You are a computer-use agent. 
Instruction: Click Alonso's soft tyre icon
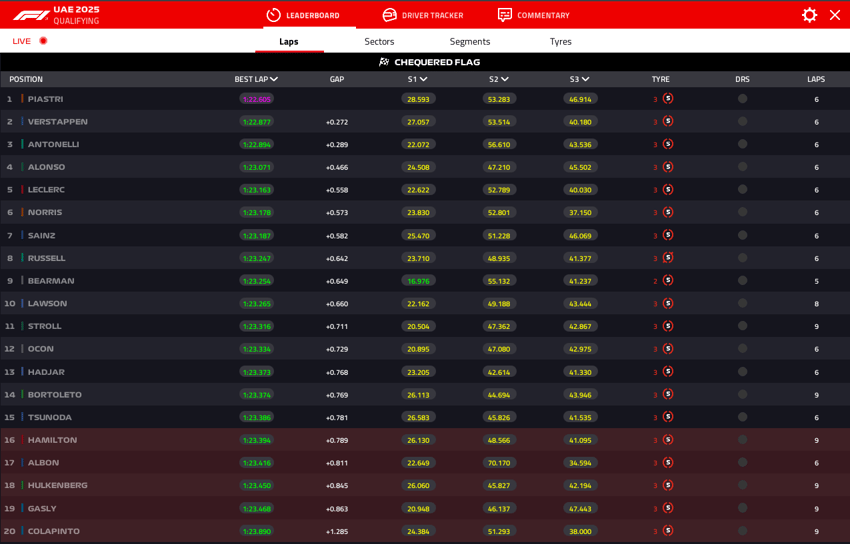click(668, 167)
